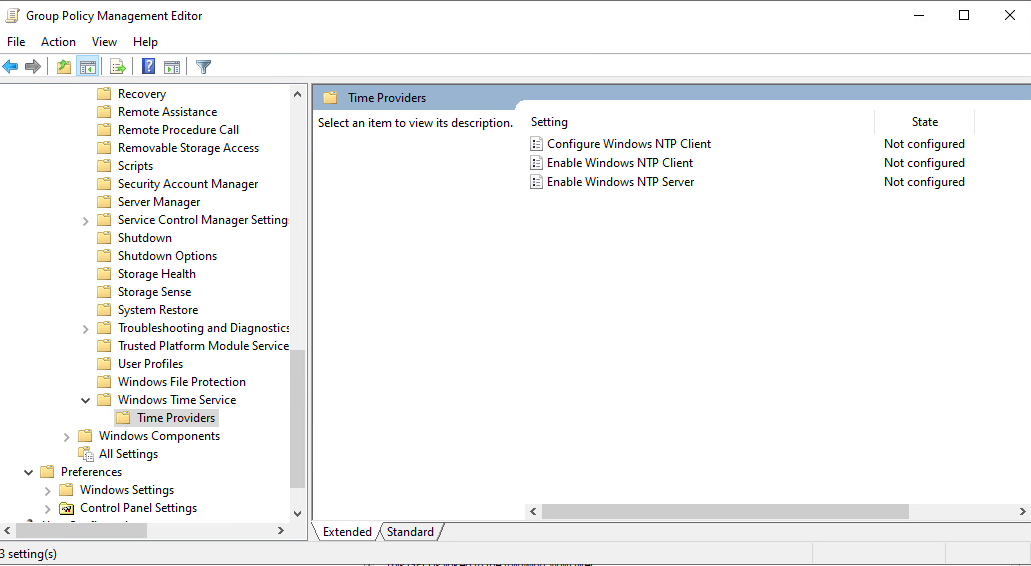Toggle Show/Hide Action Pane icon
The width and height of the screenshot is (1031, 566).
pos(172,66)
